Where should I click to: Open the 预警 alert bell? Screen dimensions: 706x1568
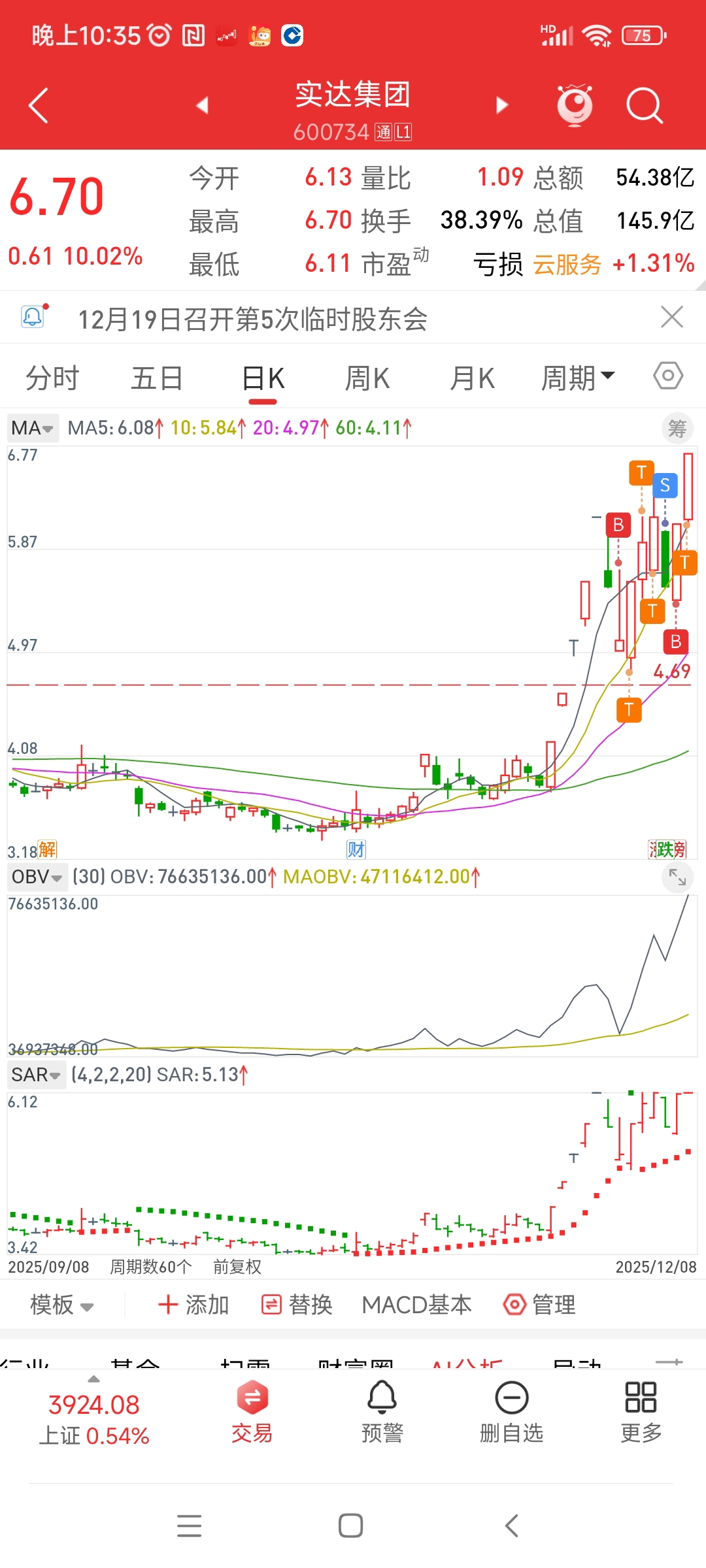382,1411
